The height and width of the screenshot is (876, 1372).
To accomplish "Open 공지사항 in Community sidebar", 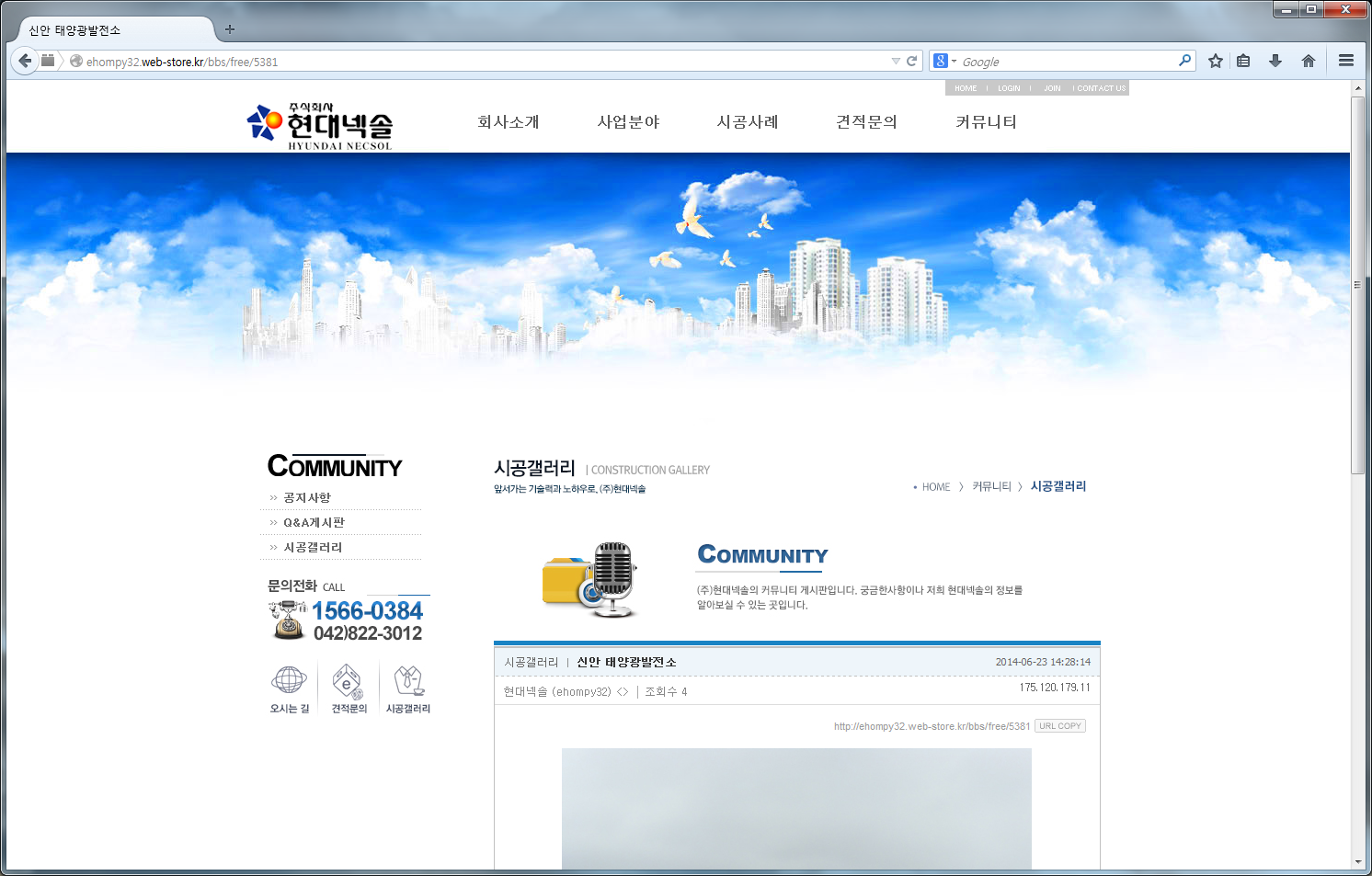I will (307, 497).
